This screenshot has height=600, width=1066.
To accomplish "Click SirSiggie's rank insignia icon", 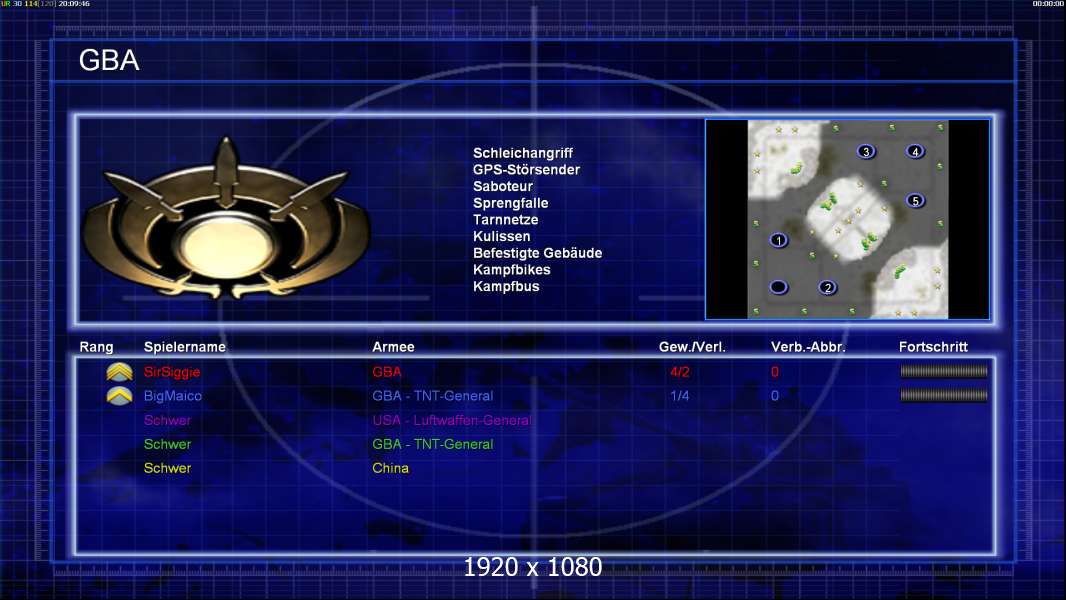I will tap(120, 372).
